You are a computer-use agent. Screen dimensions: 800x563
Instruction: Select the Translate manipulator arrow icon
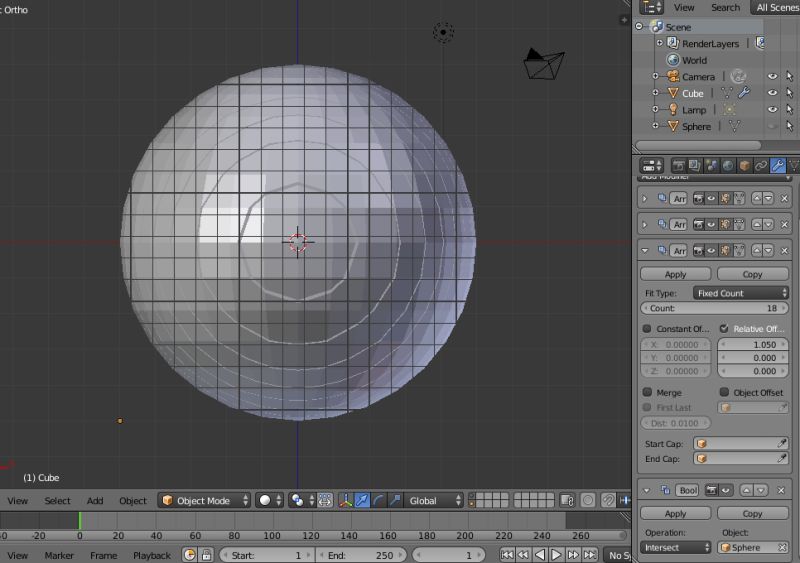point(362,501)
